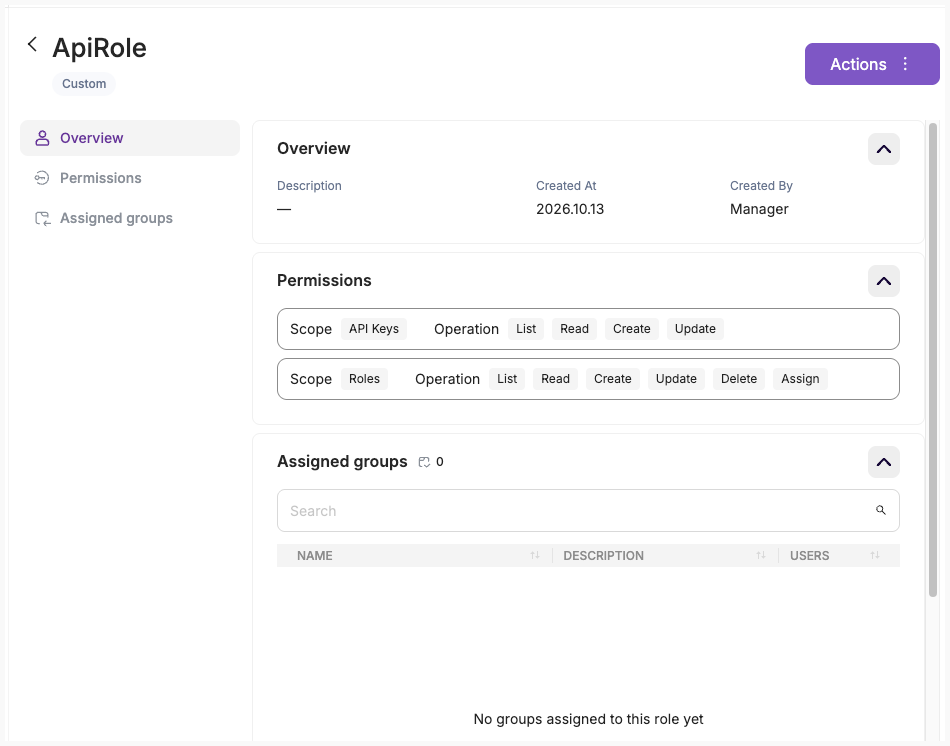The image size is (950, 746).
Task: Click the Update tag in API Keys row
Action: click(695, 329)
